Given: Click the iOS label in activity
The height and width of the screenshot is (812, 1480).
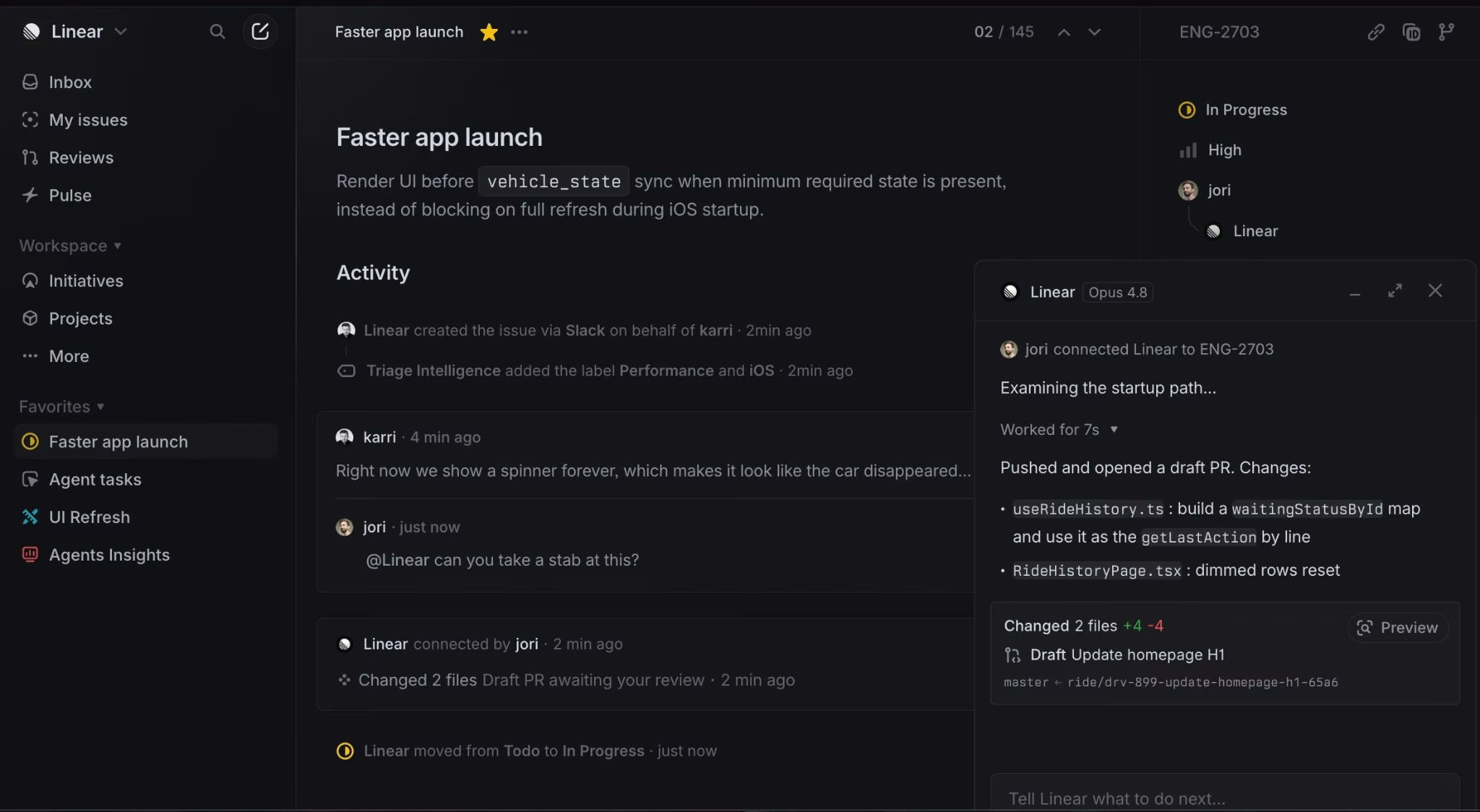Looking at the screenshot, I should (762, 371).
